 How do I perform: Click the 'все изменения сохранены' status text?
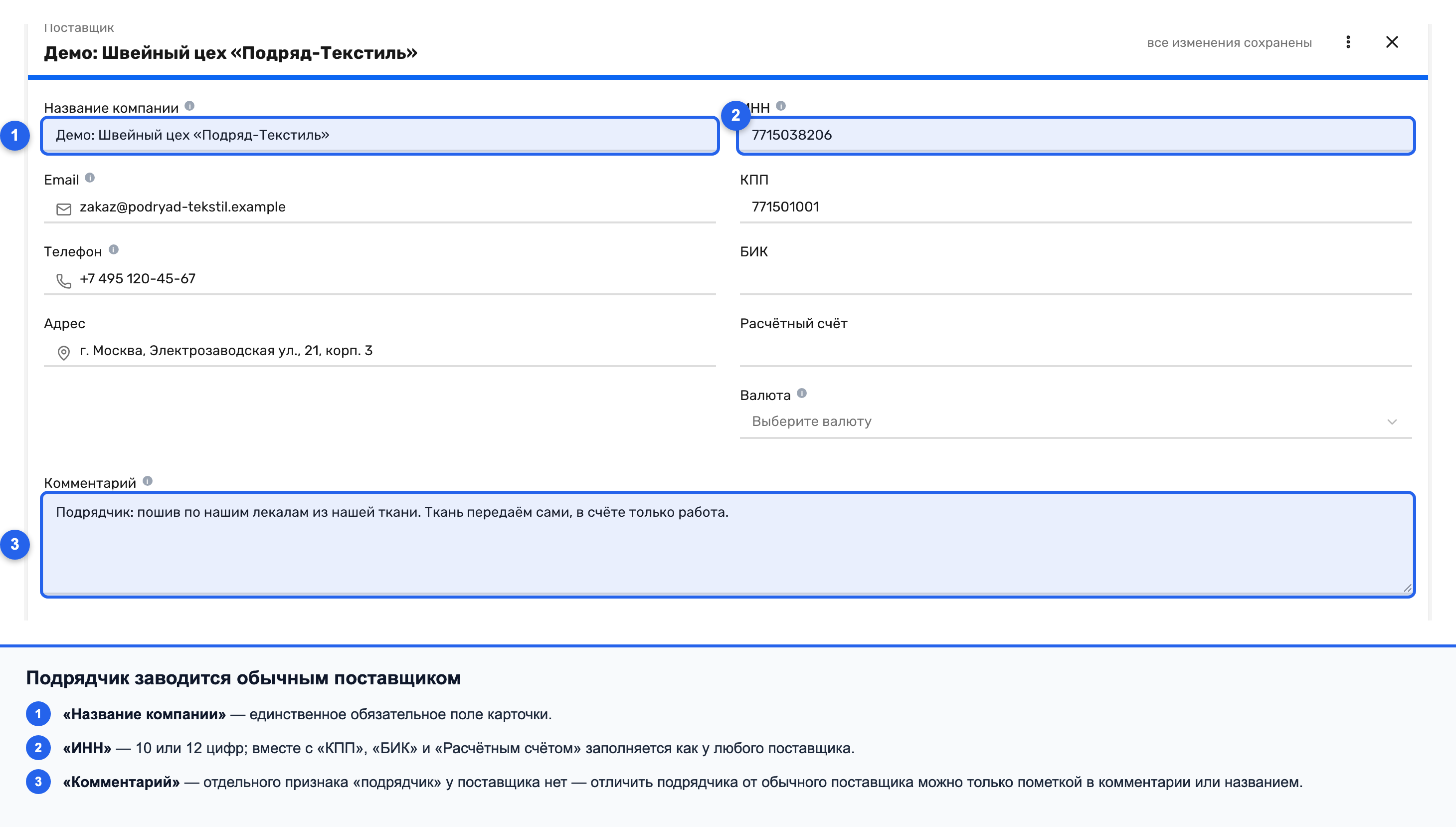point(1229,42)
